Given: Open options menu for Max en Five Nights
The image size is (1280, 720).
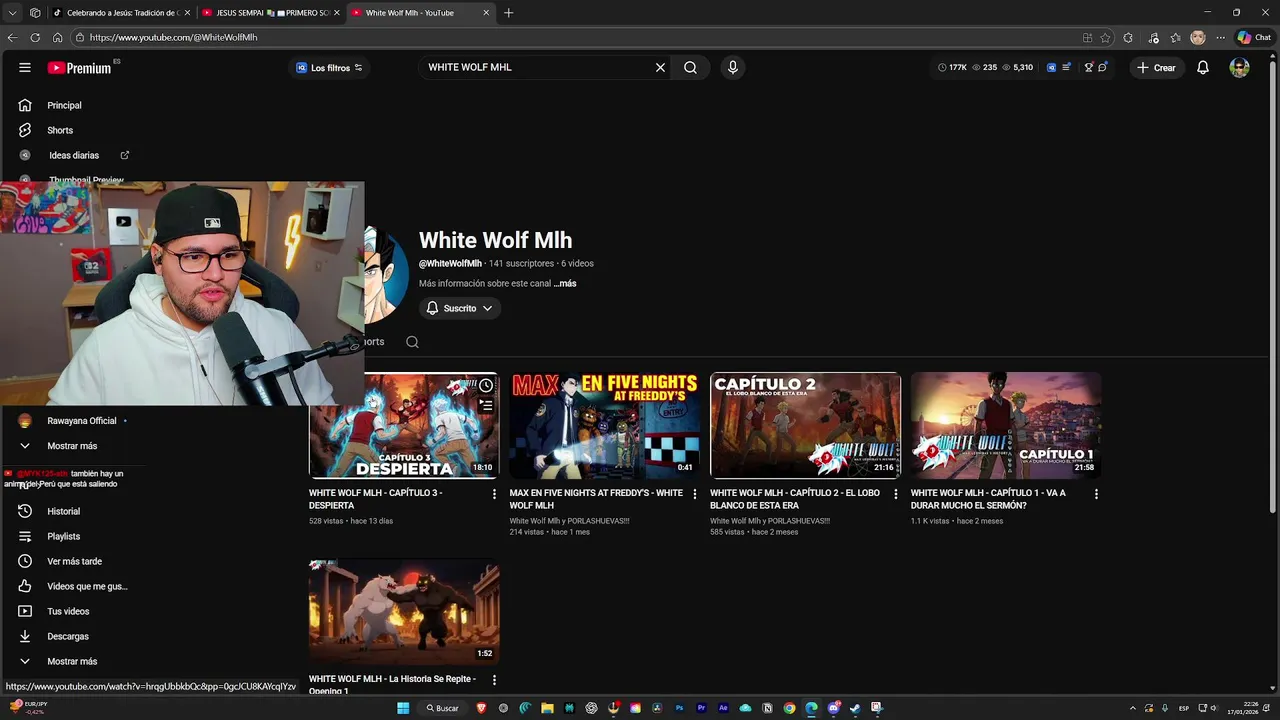Looking at the screenshot, I should click(x=695, y=494).
